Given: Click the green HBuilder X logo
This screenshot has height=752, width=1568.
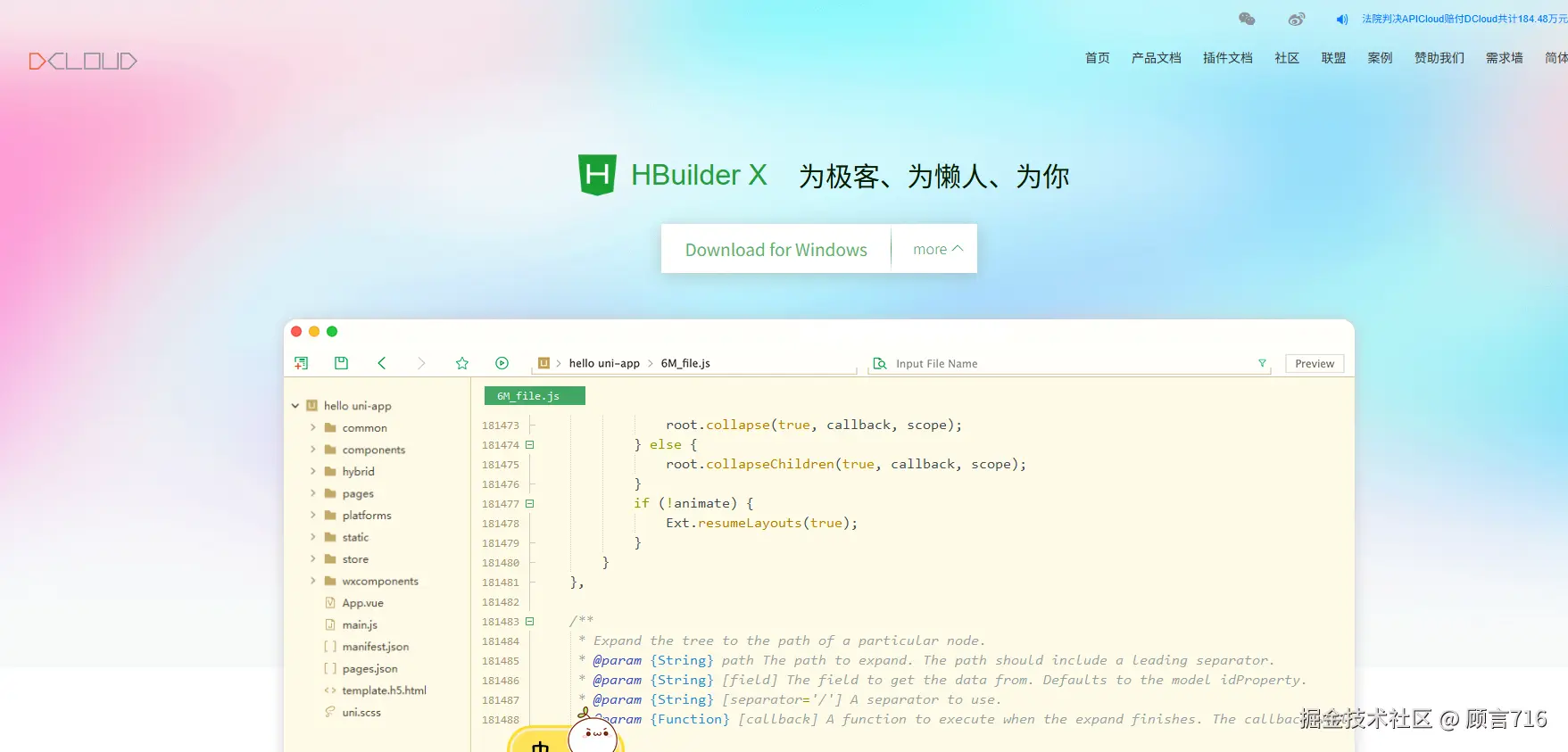Looking at the screenshot, I should tap(597, 175).
